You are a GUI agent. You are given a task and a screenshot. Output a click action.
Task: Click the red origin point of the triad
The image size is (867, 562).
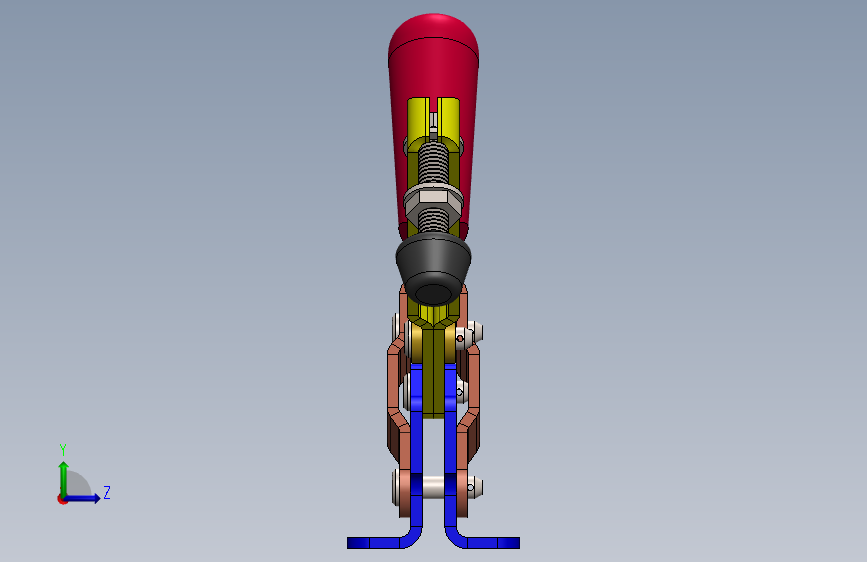tap(62, 499)
